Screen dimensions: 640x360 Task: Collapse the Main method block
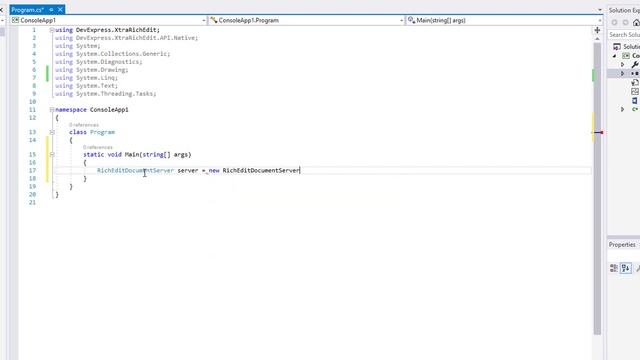(x=52, y=155)
